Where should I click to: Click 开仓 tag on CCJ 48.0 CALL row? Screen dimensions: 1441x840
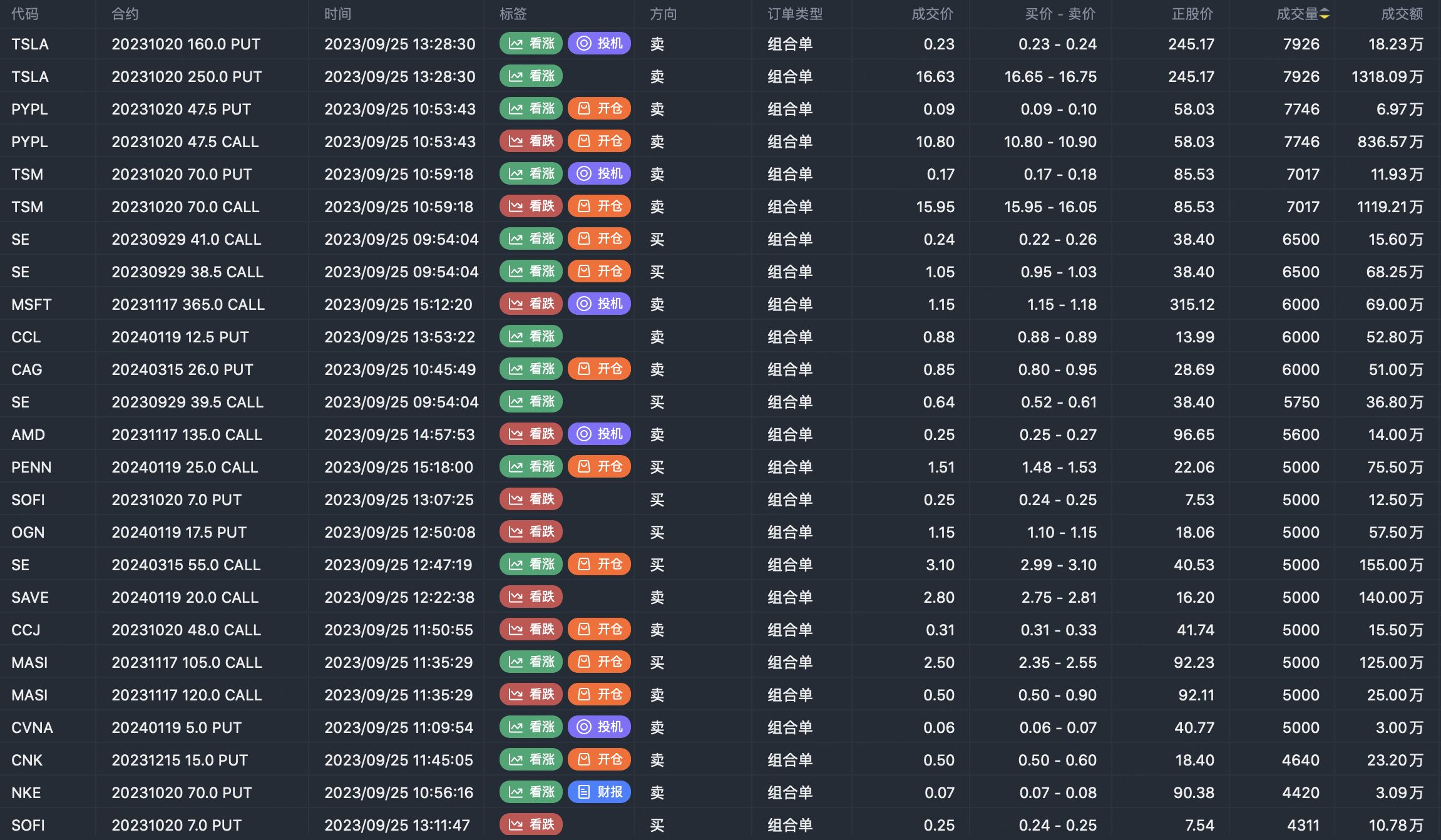(600, 629)
